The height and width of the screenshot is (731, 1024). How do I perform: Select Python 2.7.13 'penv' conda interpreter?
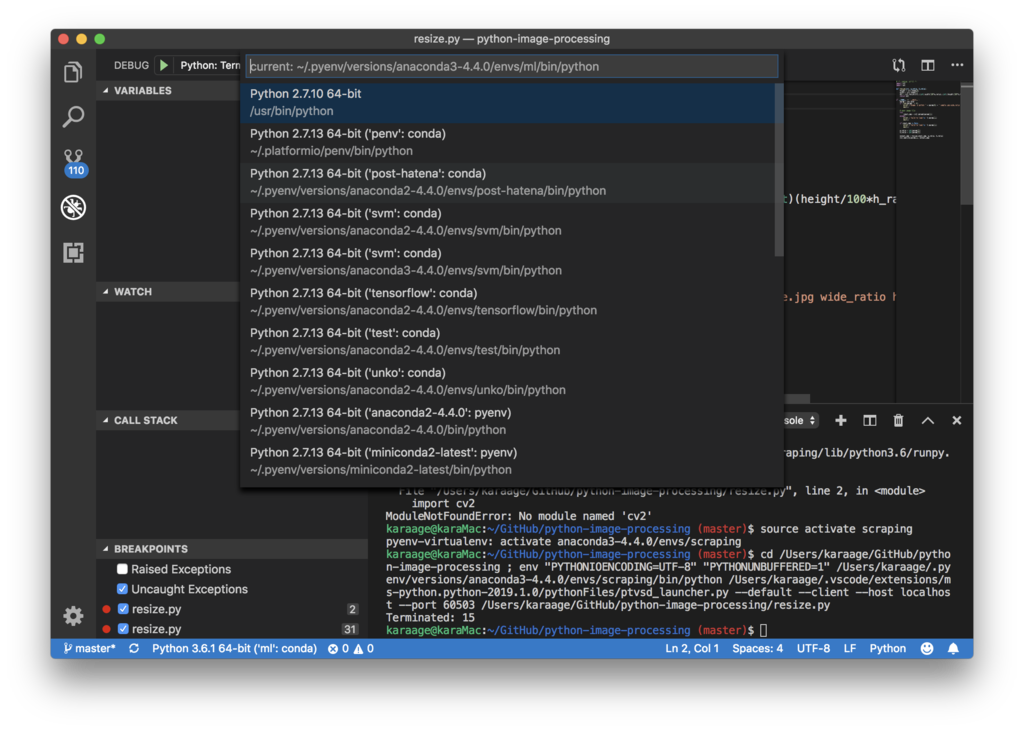coord(508,142)
